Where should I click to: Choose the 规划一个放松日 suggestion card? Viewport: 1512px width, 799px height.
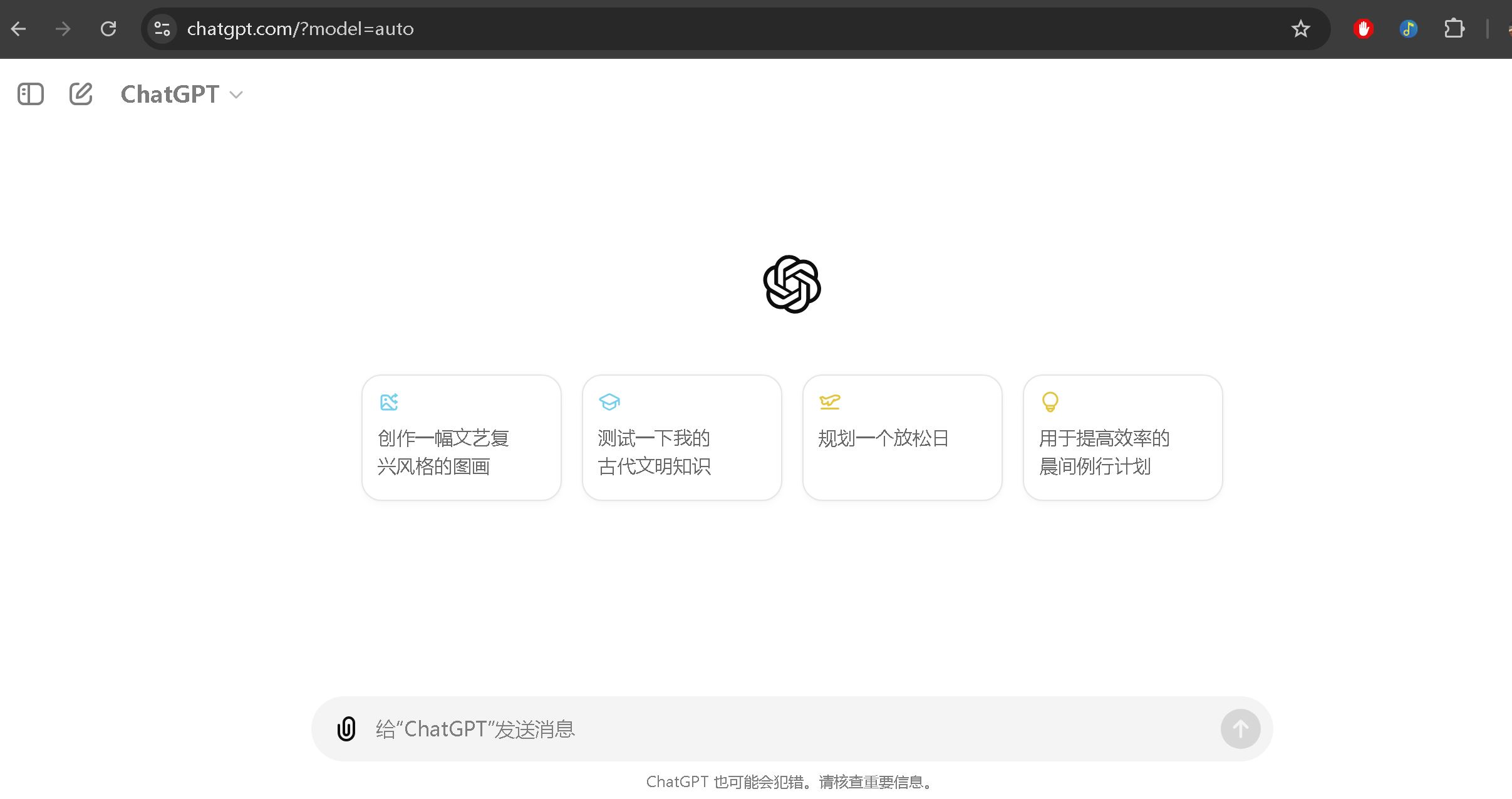click(903, 438)
